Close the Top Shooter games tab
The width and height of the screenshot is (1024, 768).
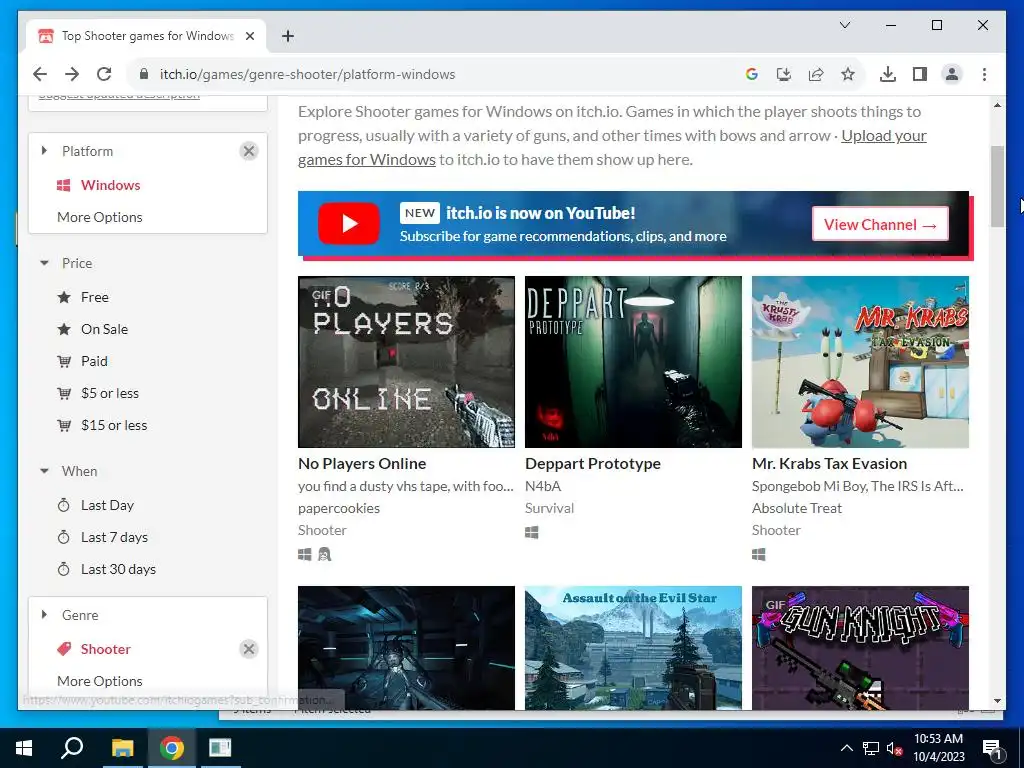[x=249, y=36]
